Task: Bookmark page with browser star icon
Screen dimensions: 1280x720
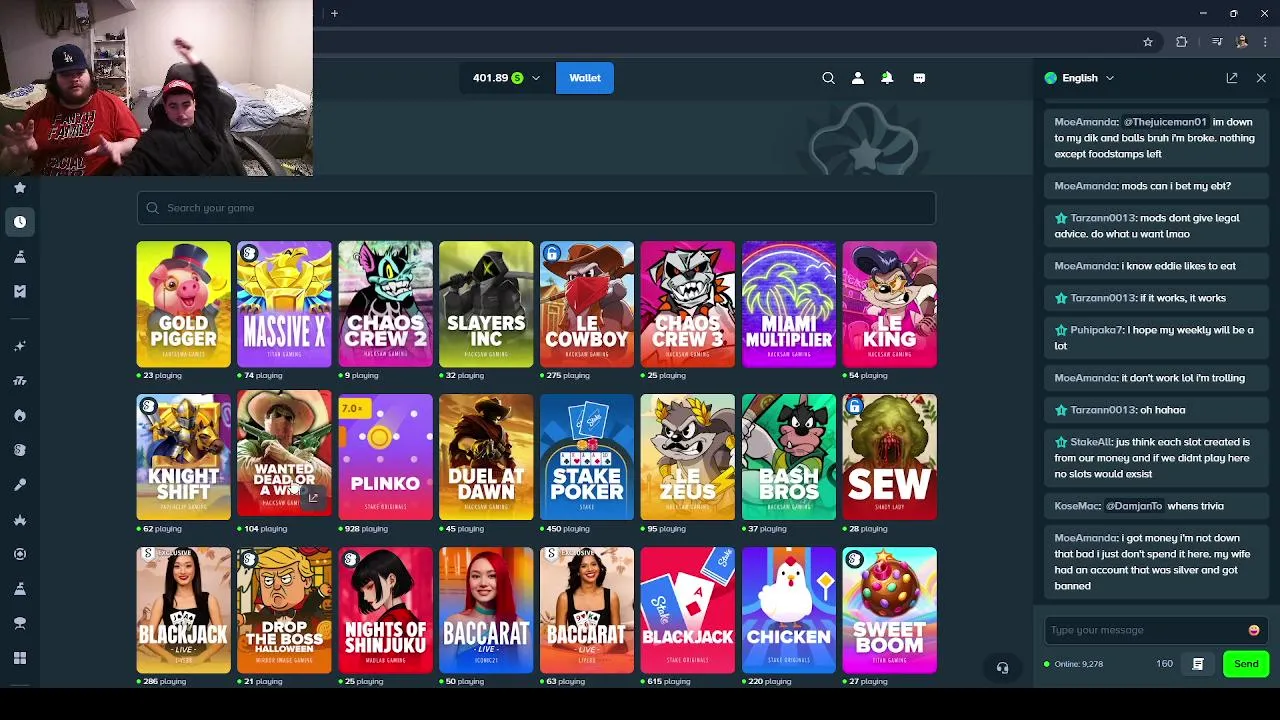Action: click(1148, 42)
